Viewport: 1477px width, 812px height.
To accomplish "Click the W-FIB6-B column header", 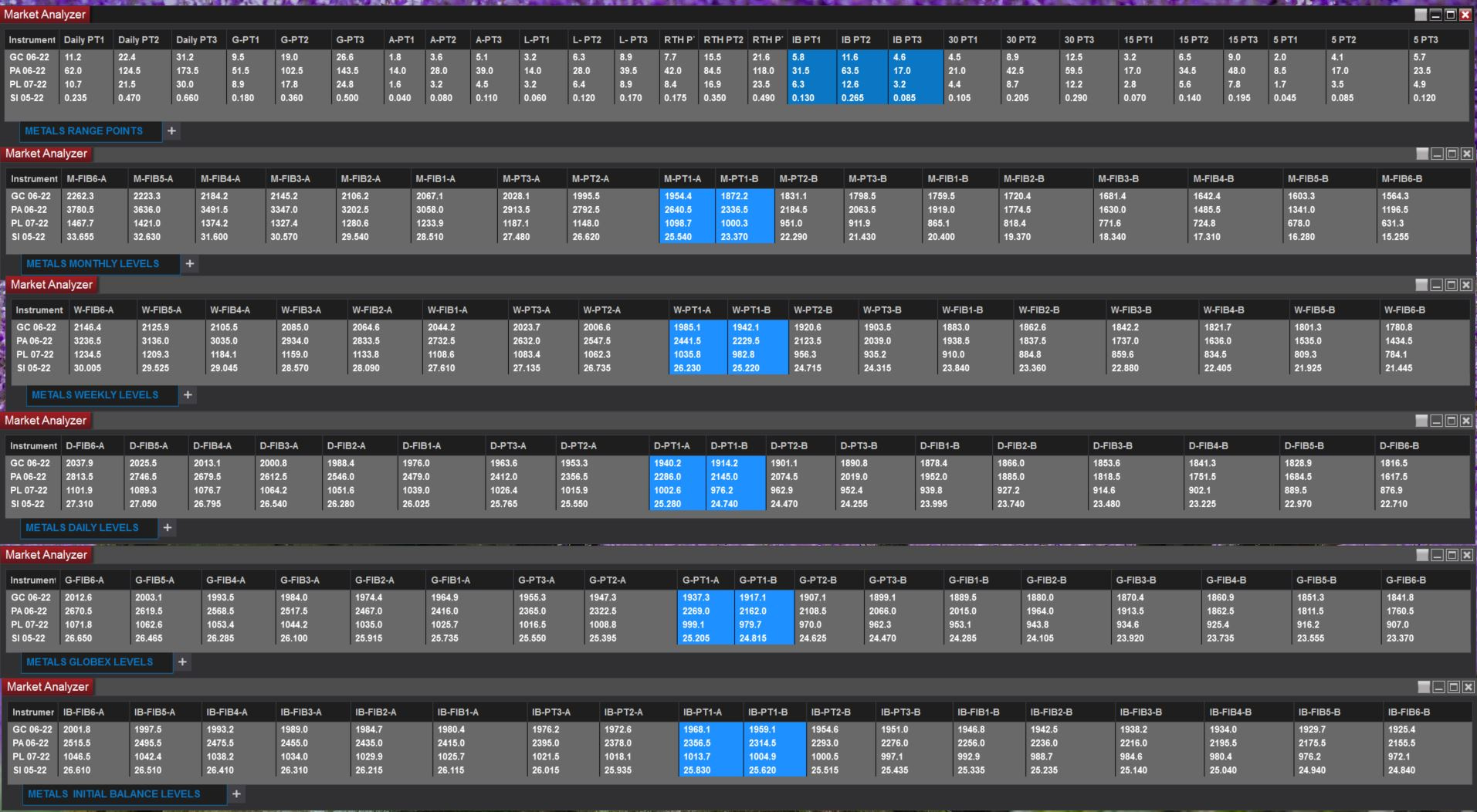I will point(1424,310).
